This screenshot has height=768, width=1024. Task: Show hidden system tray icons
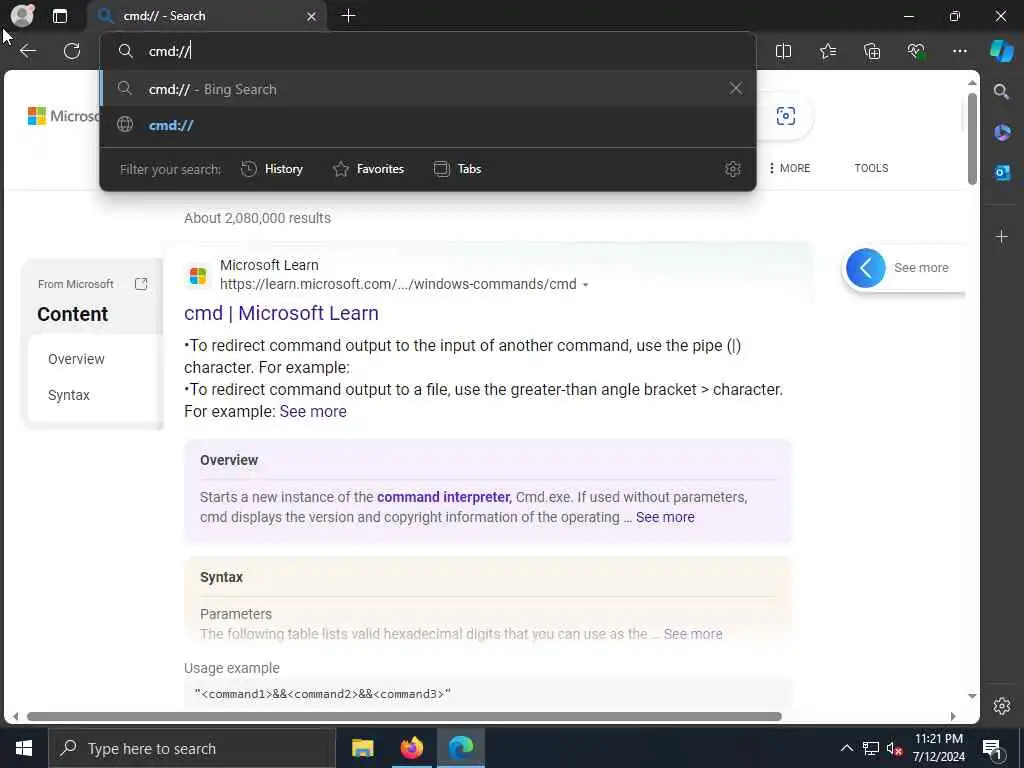tap(846, 748)
